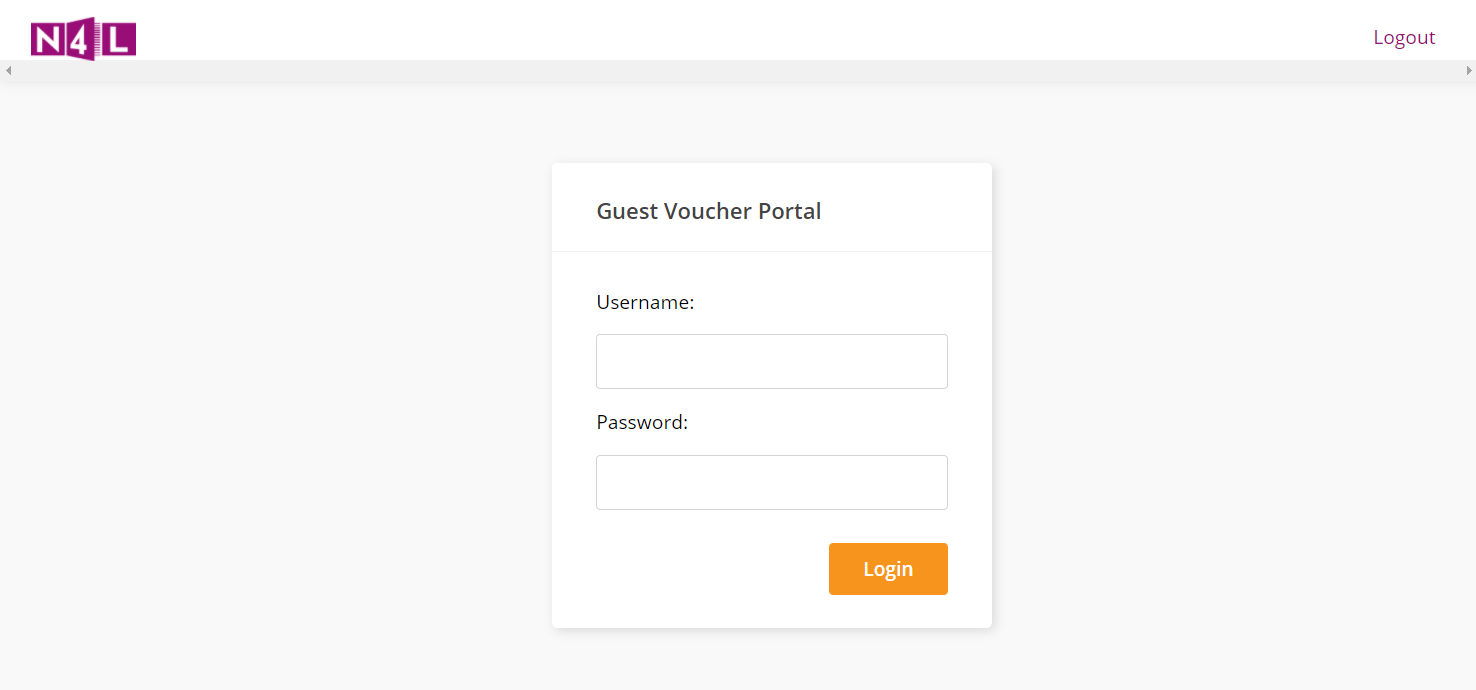Click the left-pointing scroll arrow icon

[x=8, y=70]
